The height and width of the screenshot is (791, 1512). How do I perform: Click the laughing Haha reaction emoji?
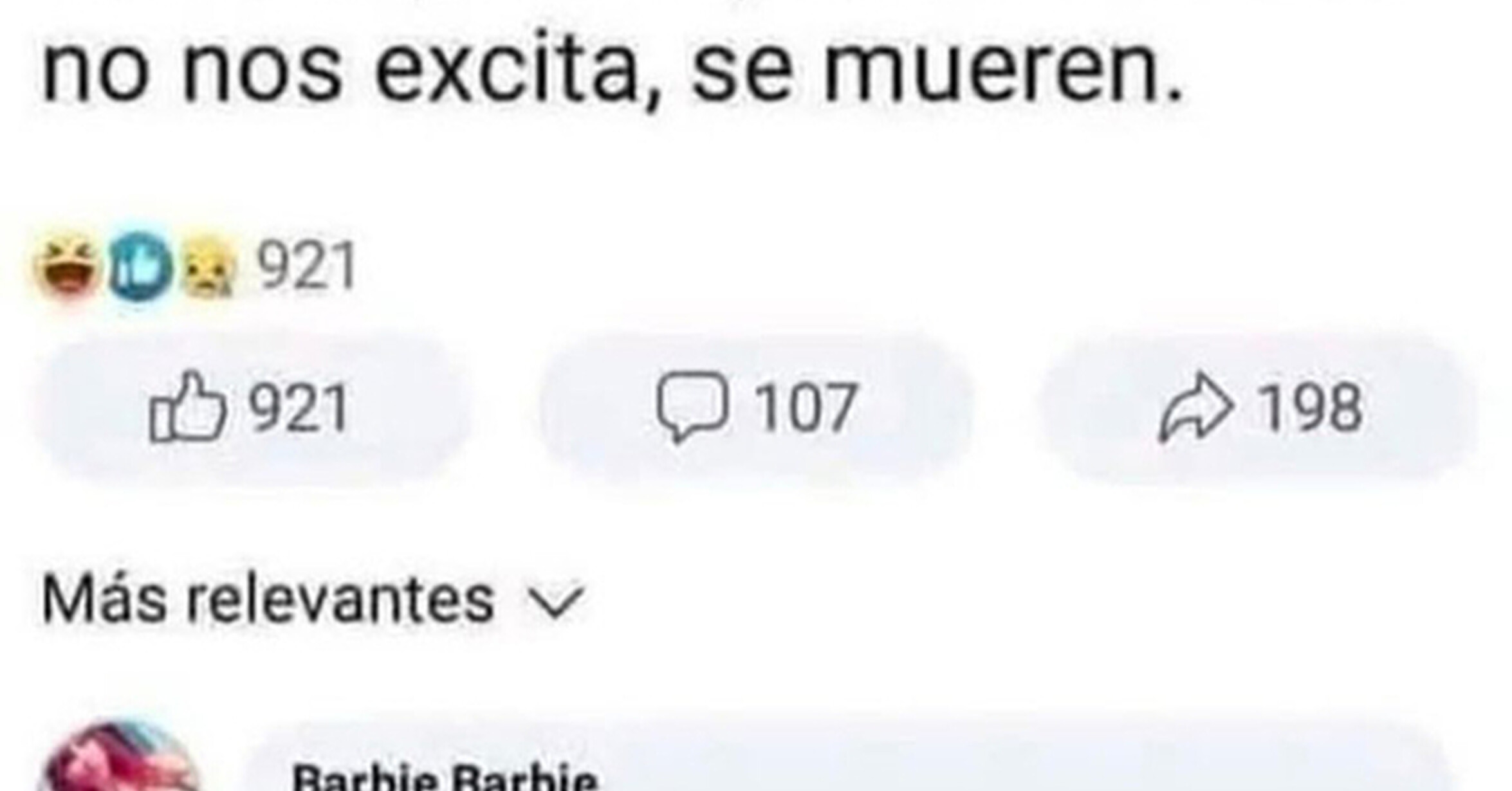point(68,269)
